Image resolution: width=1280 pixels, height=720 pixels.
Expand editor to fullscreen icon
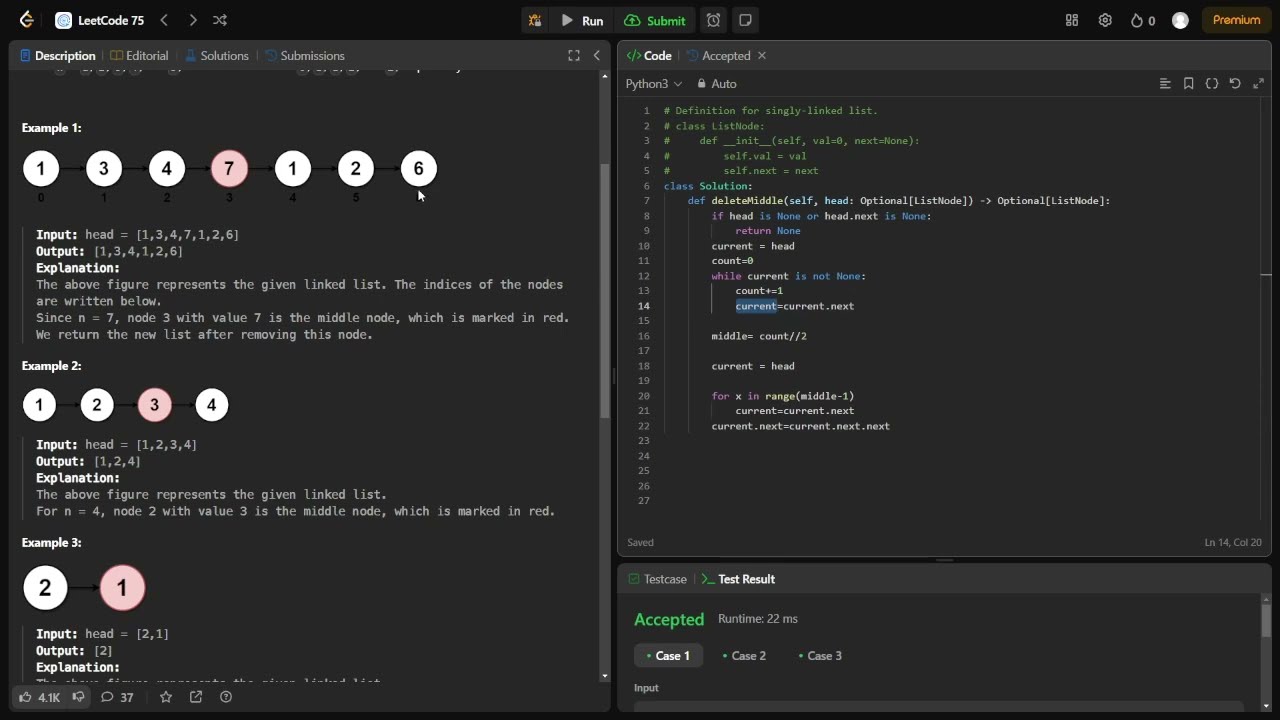(x=1258, y=84)
